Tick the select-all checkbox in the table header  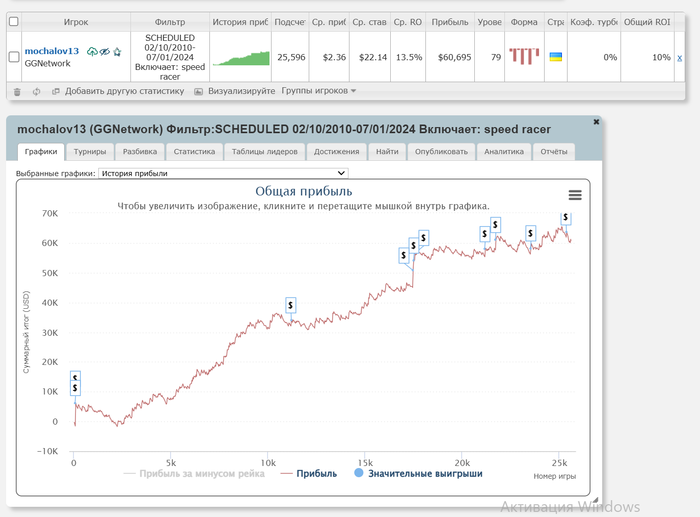14,21
